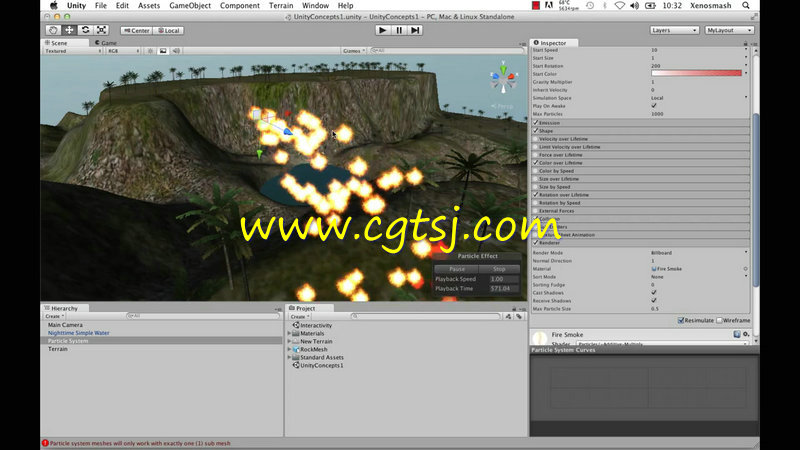This screenshot has width=800, height=450.
Task: Open Render Mode Billboard dropdown
Action: click(x=699, y=253)
